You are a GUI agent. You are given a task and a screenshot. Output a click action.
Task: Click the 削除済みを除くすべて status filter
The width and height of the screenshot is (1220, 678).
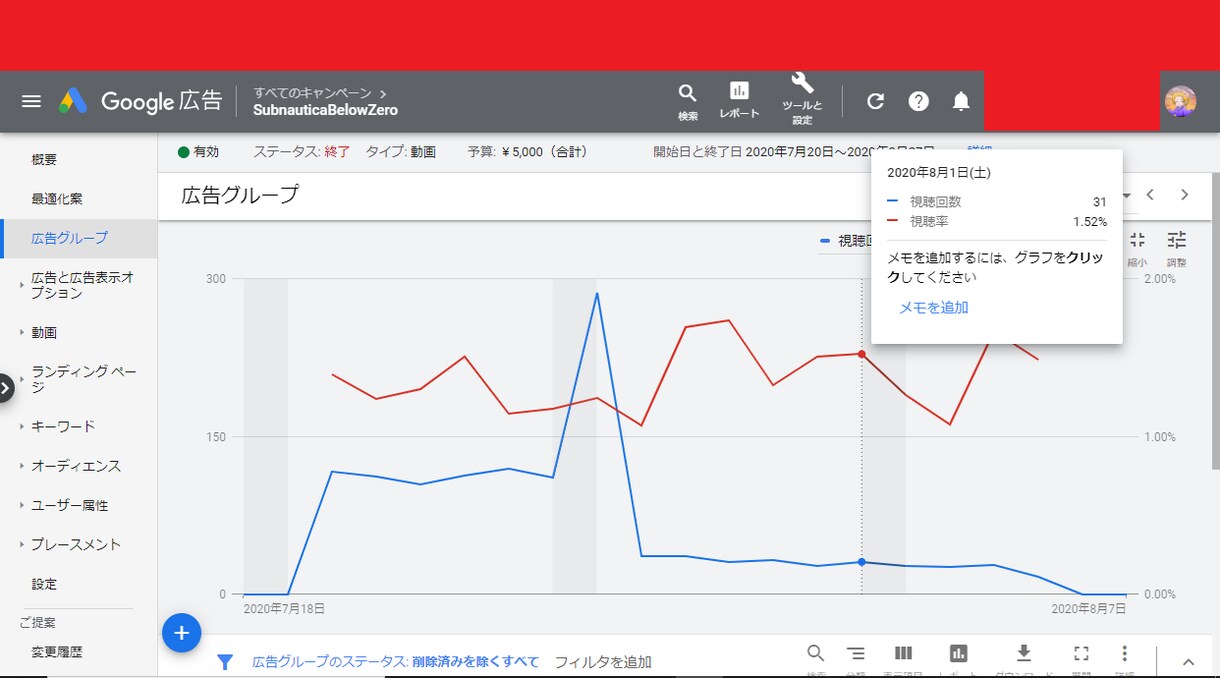click(475, 662)
